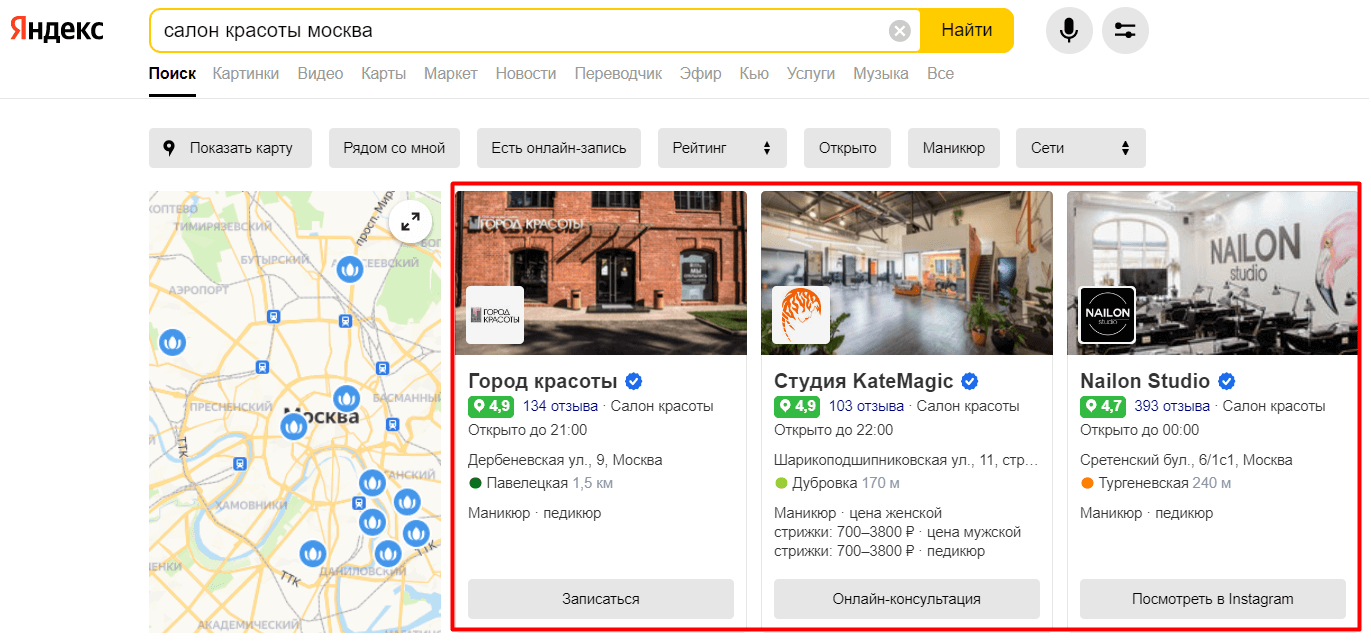The height and width of the screenshot is (643, 1371).
Task: Switch to the Картинки tab
Action: (x=246, y=73)
